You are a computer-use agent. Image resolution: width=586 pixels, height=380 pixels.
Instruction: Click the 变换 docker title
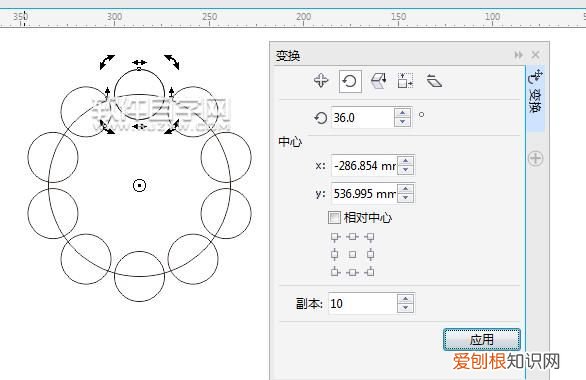(288, 56)
